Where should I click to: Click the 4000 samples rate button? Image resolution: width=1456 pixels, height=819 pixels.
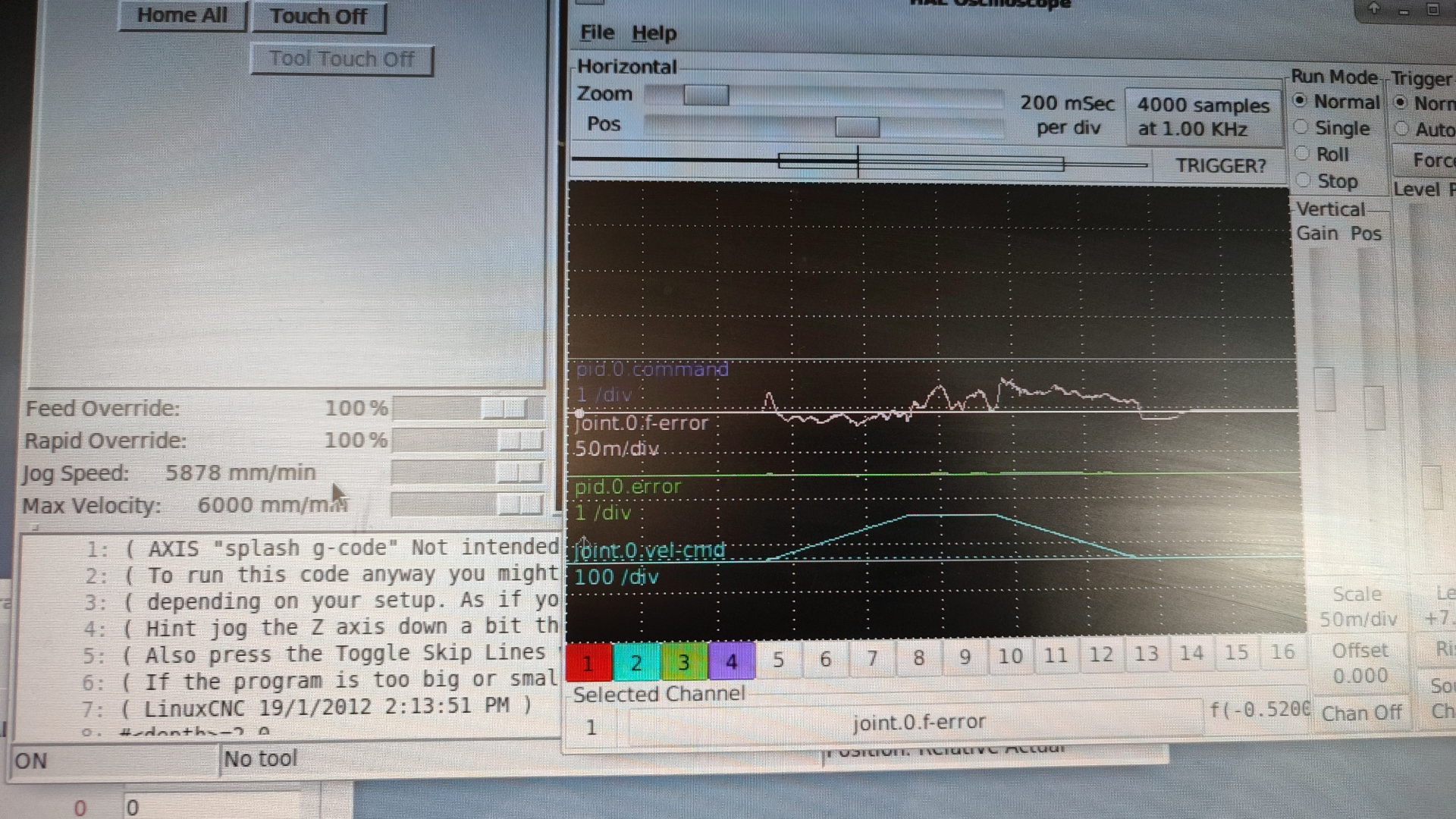[1203, 117]
